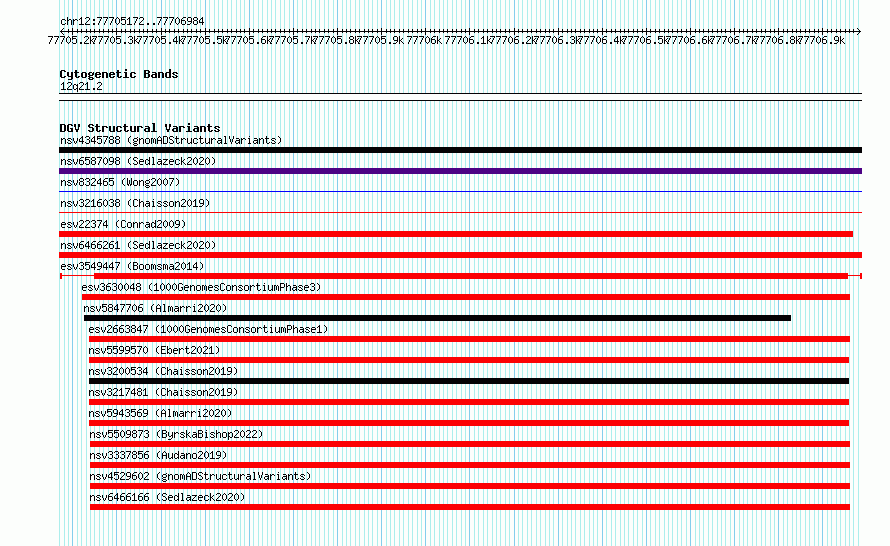Image resolution: width=890 pixels, height=546 pixels.
Task: Click the red bar of nsv6466166
Action: point(470,507)
